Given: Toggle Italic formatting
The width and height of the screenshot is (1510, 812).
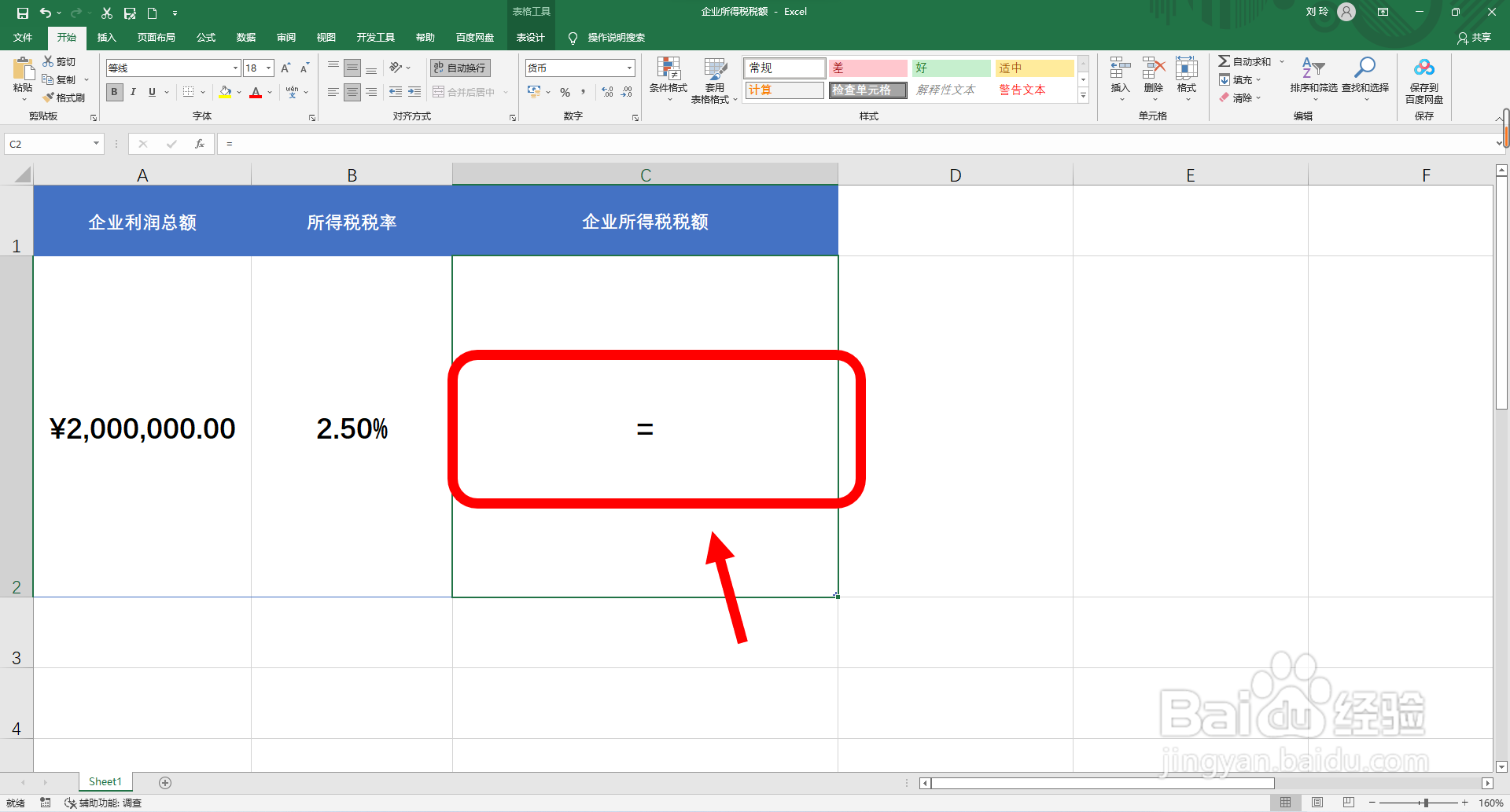Looking at the screenshot, I should [133, 92].
